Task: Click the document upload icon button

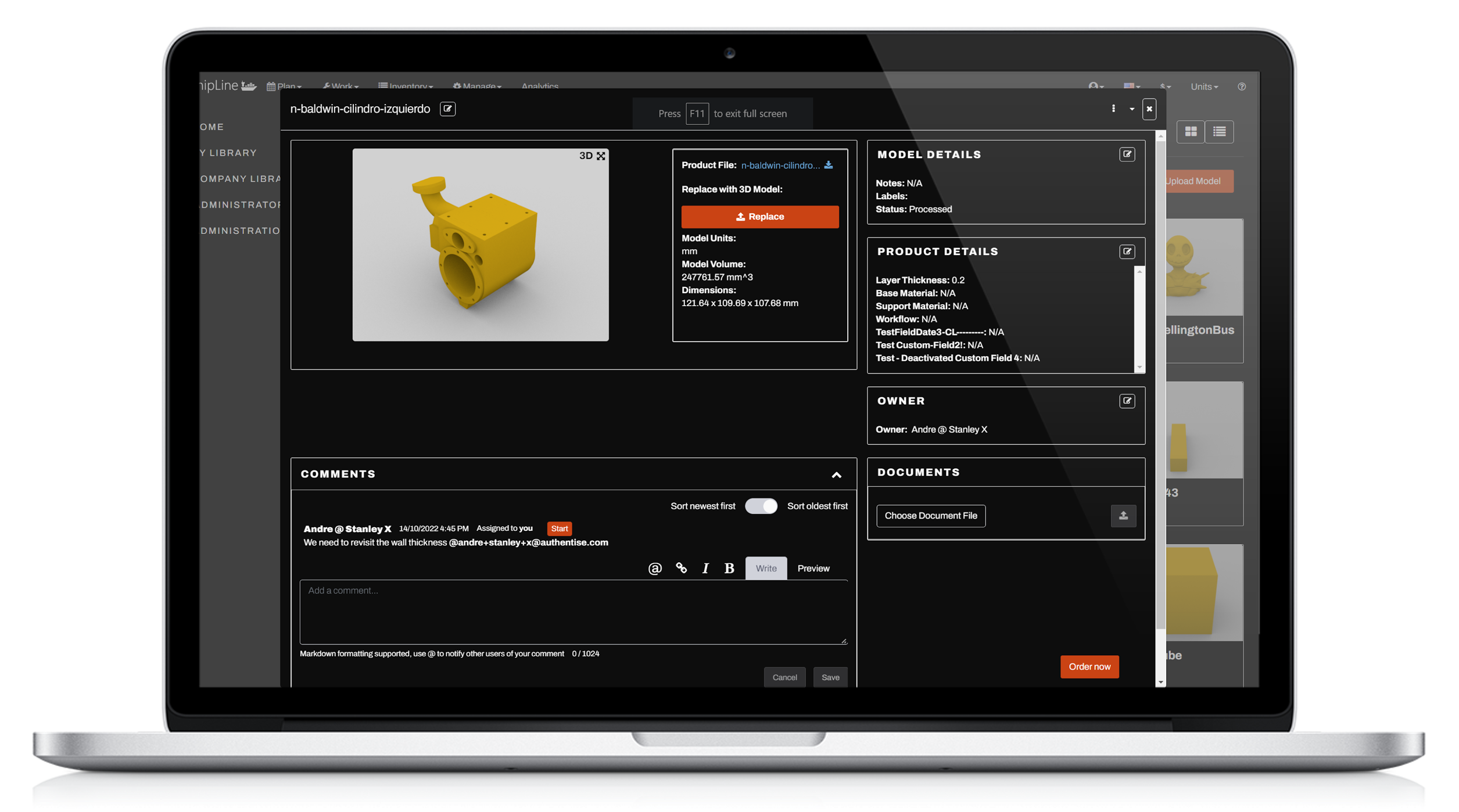Action: tap(1123, 516)
